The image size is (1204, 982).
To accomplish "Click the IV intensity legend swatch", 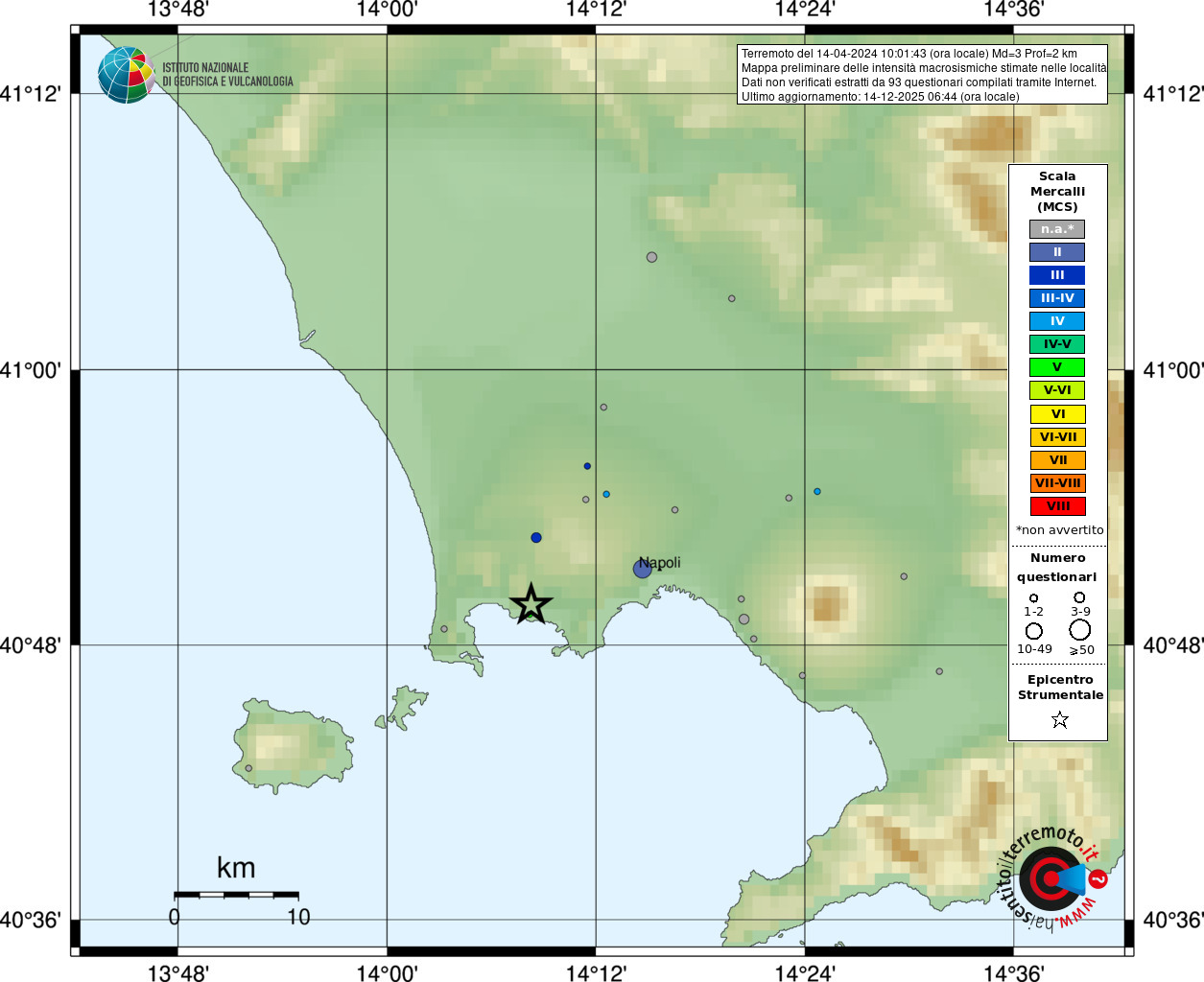I will (x=1057, y=321).
